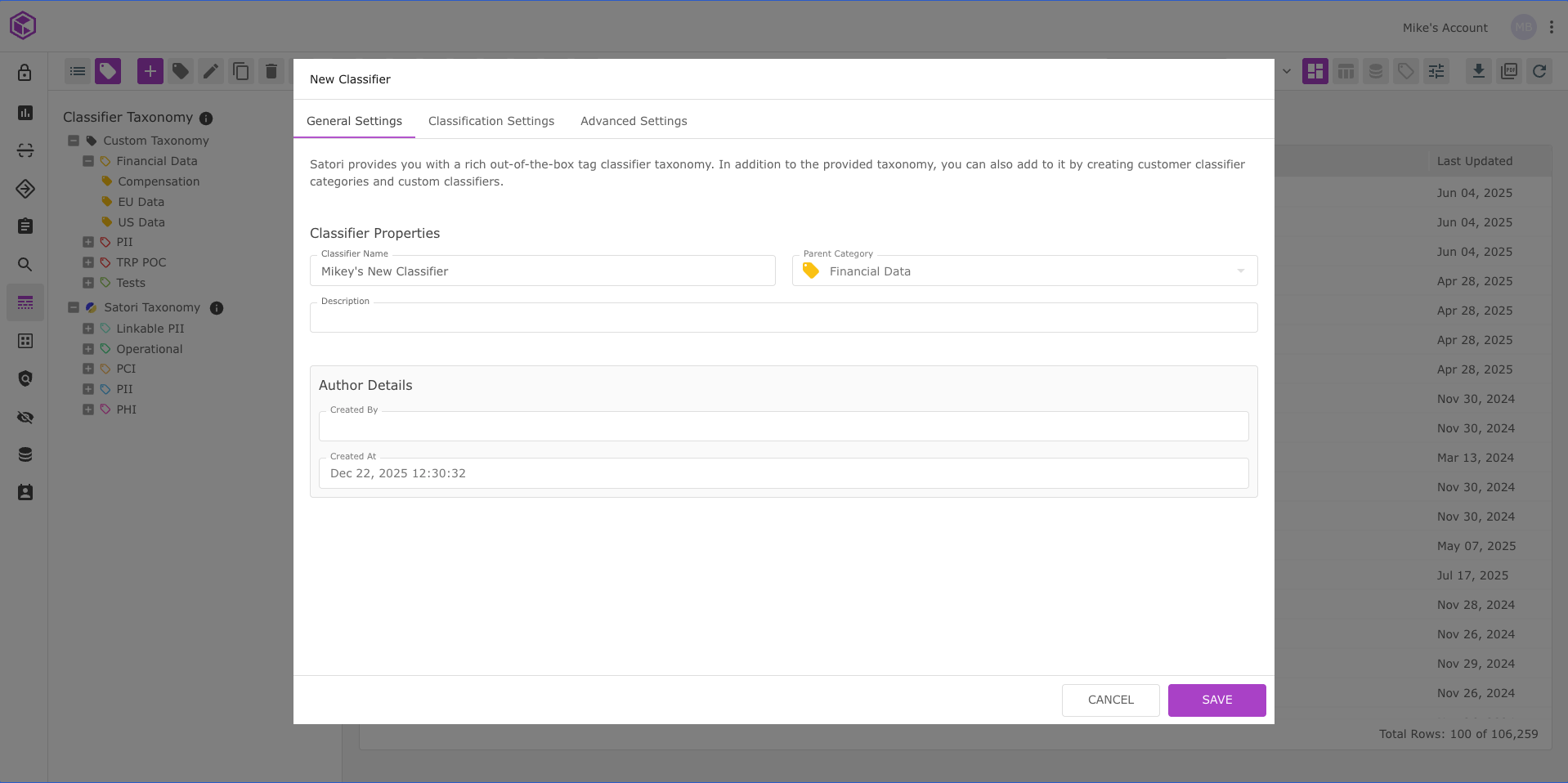Toggle the purple dashboard layout view button
Image resolution: width=1568 pixels, height=783 pixels.
pyautogui.click(x=1315, y=72)
